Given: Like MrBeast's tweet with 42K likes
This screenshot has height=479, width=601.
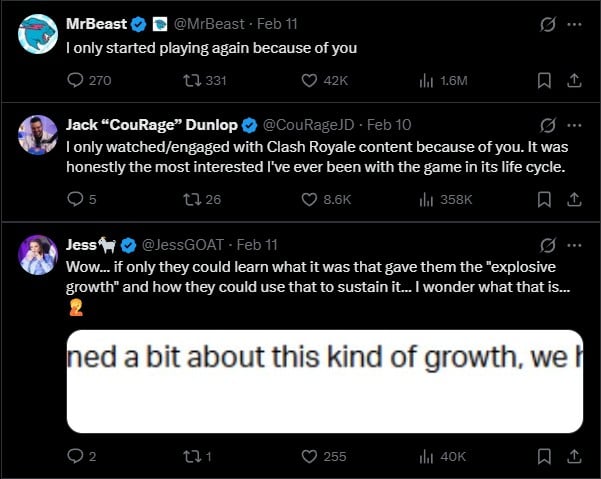Looking at the screenshot, I should click(x=310, y=81).
